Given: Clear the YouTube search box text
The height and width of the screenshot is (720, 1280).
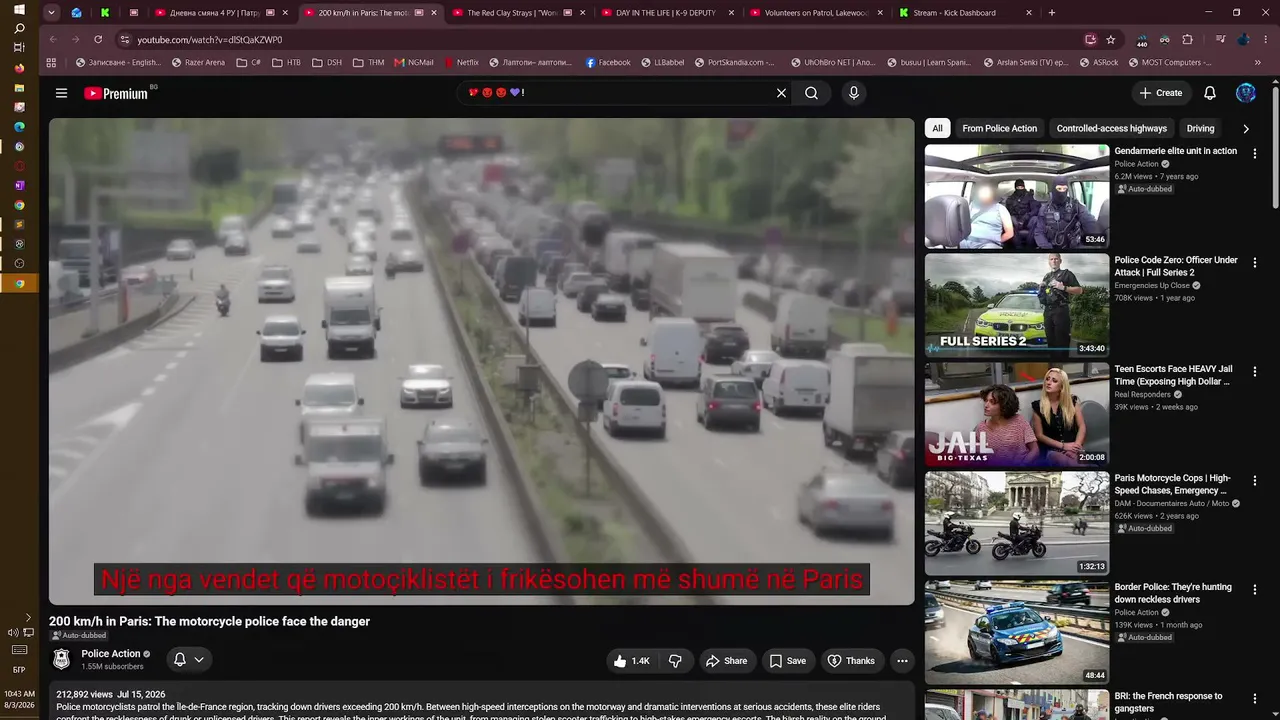Looking at the screenshot, I should 781,93.
